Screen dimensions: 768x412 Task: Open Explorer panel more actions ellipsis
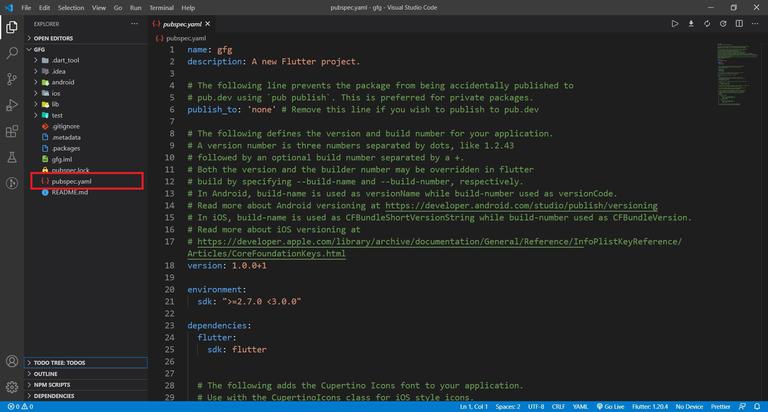pos(134,24)
